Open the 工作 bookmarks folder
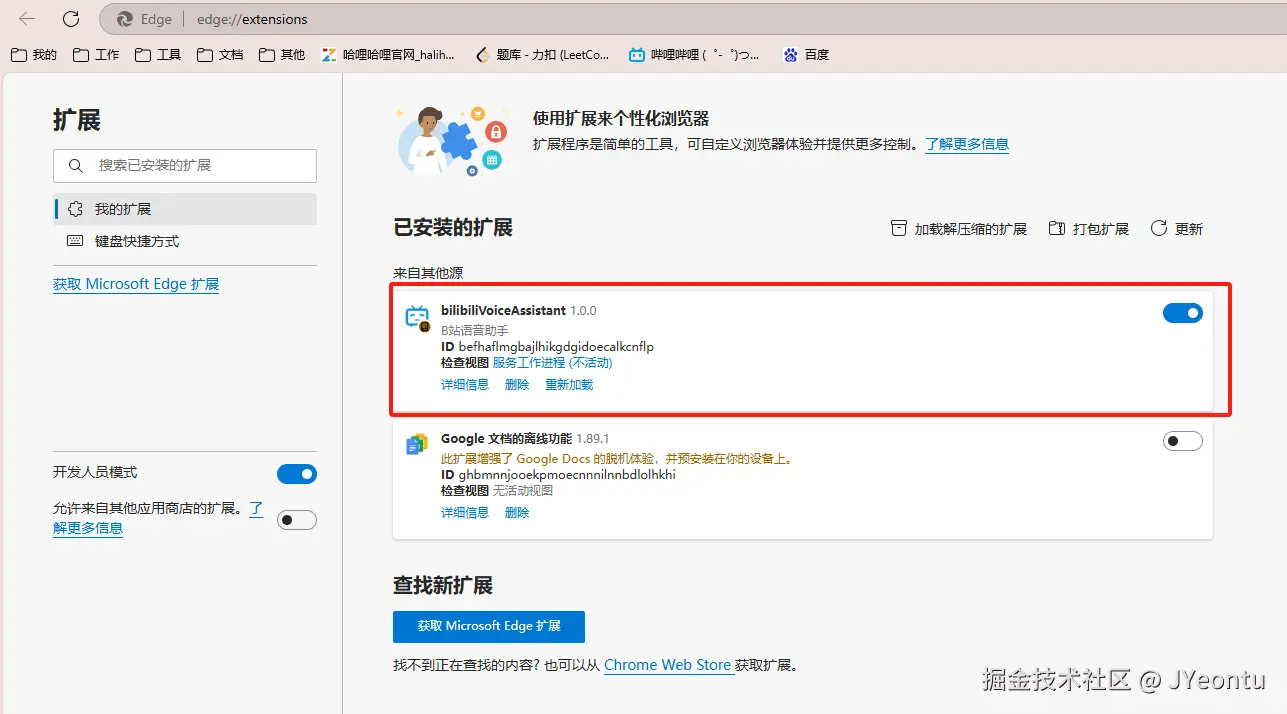This screenshot has height=714, width=1287. pos(96,55)
